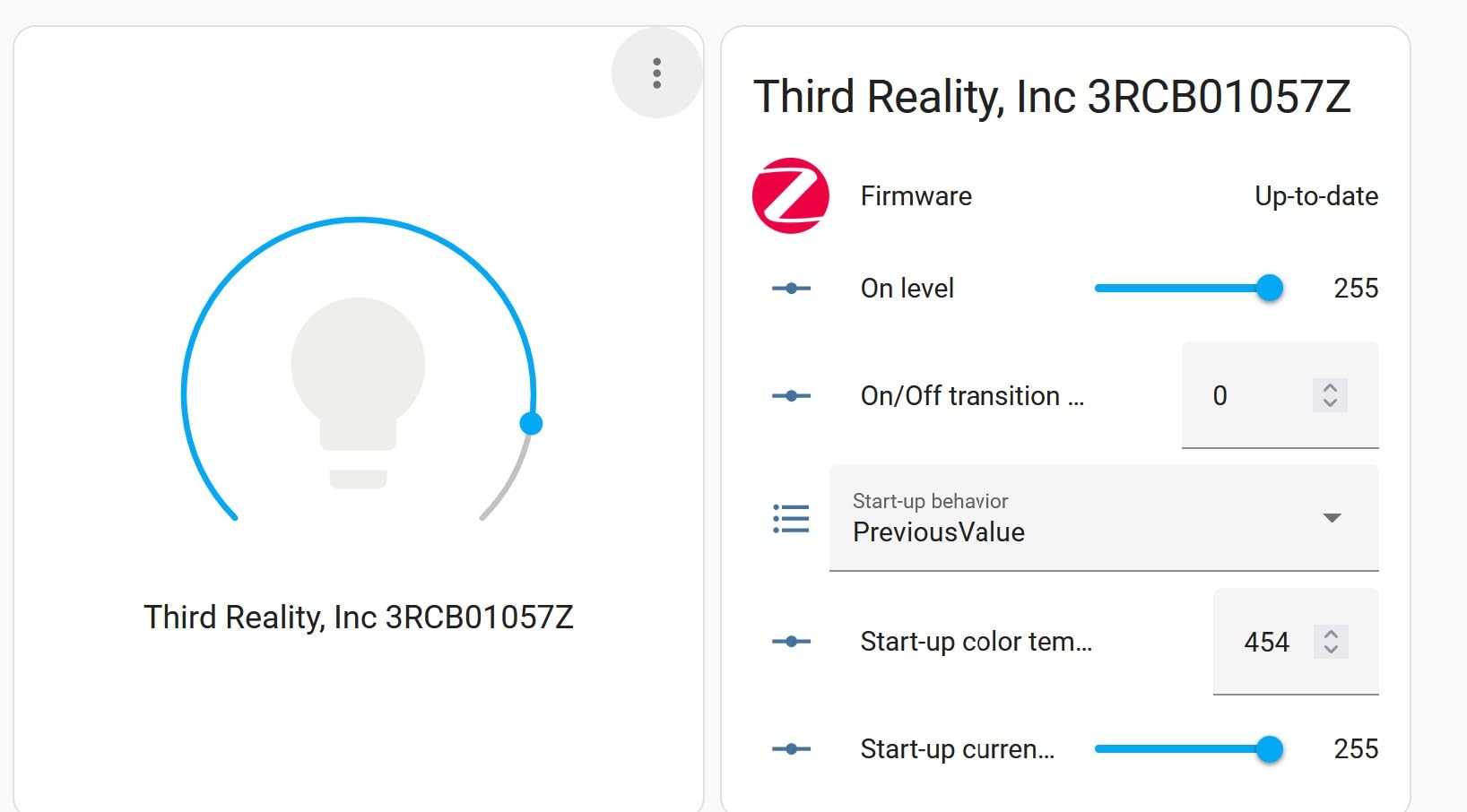Click the Third Reality device name under the bulb
The image size is (1467, 812).
[x=359, y=618]
